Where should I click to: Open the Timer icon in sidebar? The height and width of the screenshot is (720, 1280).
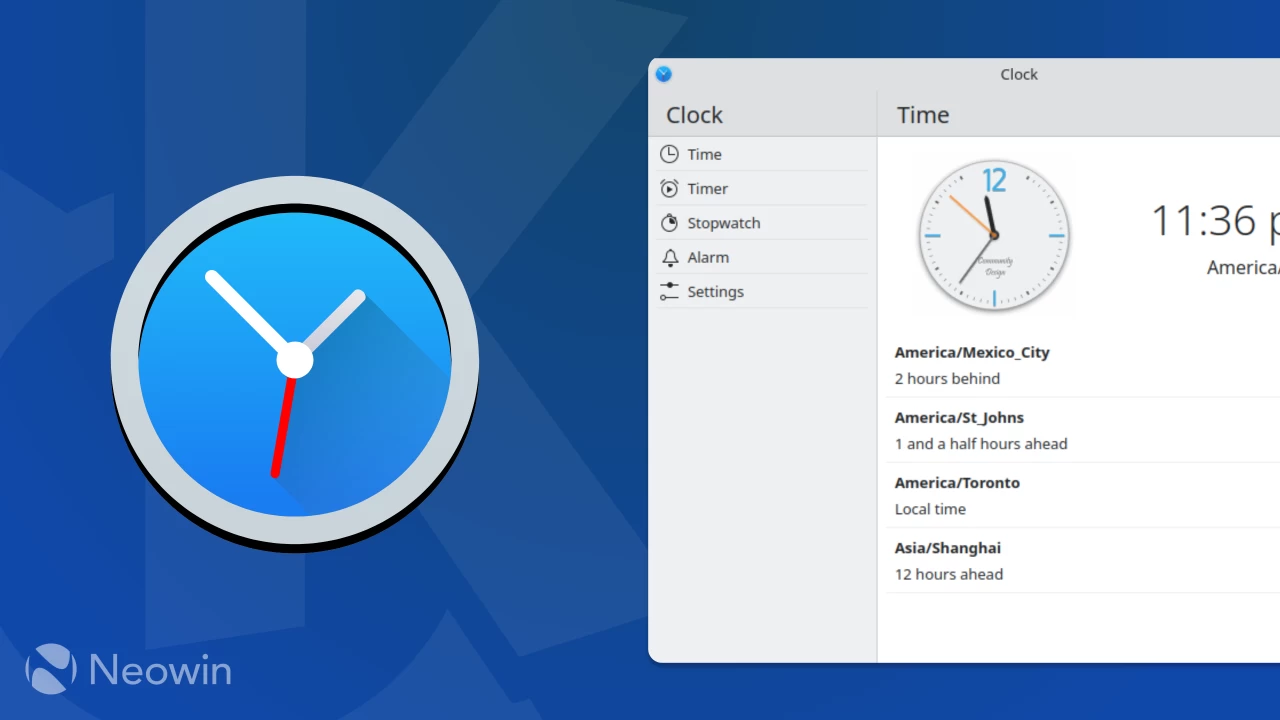coord(669,188)
